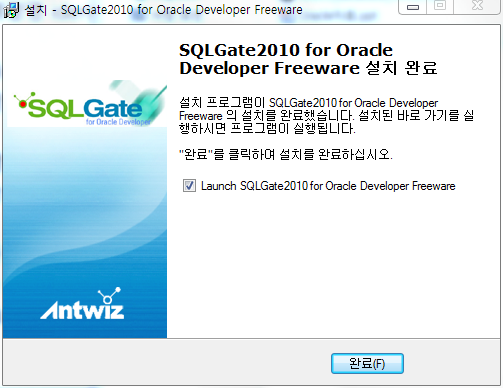
Task: Click the 완료(F) finish button
Action: (367, 363)
